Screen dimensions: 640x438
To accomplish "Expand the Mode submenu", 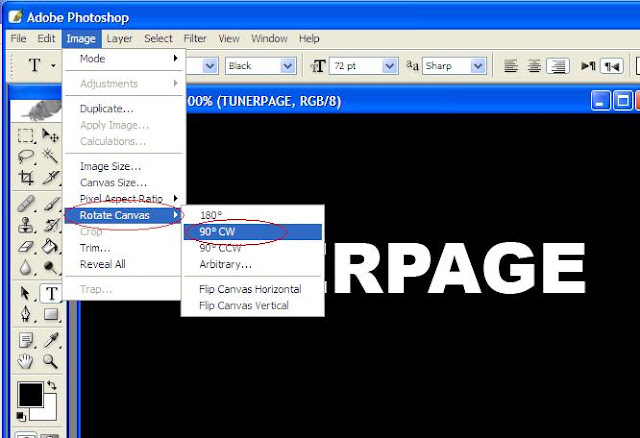I will click(x=124, y=58).
